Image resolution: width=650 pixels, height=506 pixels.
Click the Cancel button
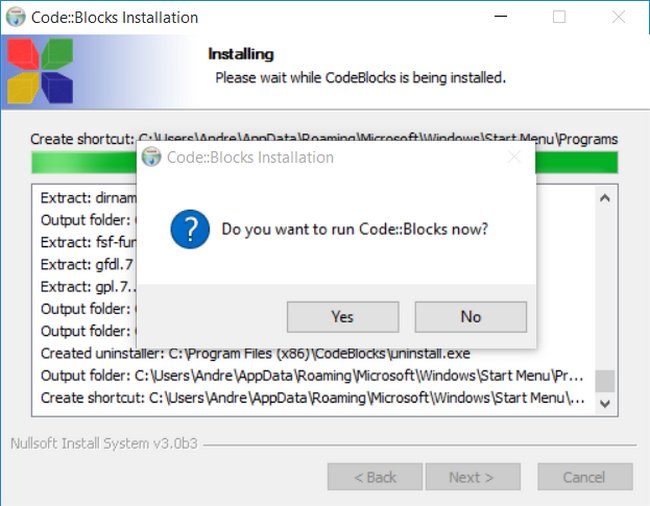coord(585,477)
